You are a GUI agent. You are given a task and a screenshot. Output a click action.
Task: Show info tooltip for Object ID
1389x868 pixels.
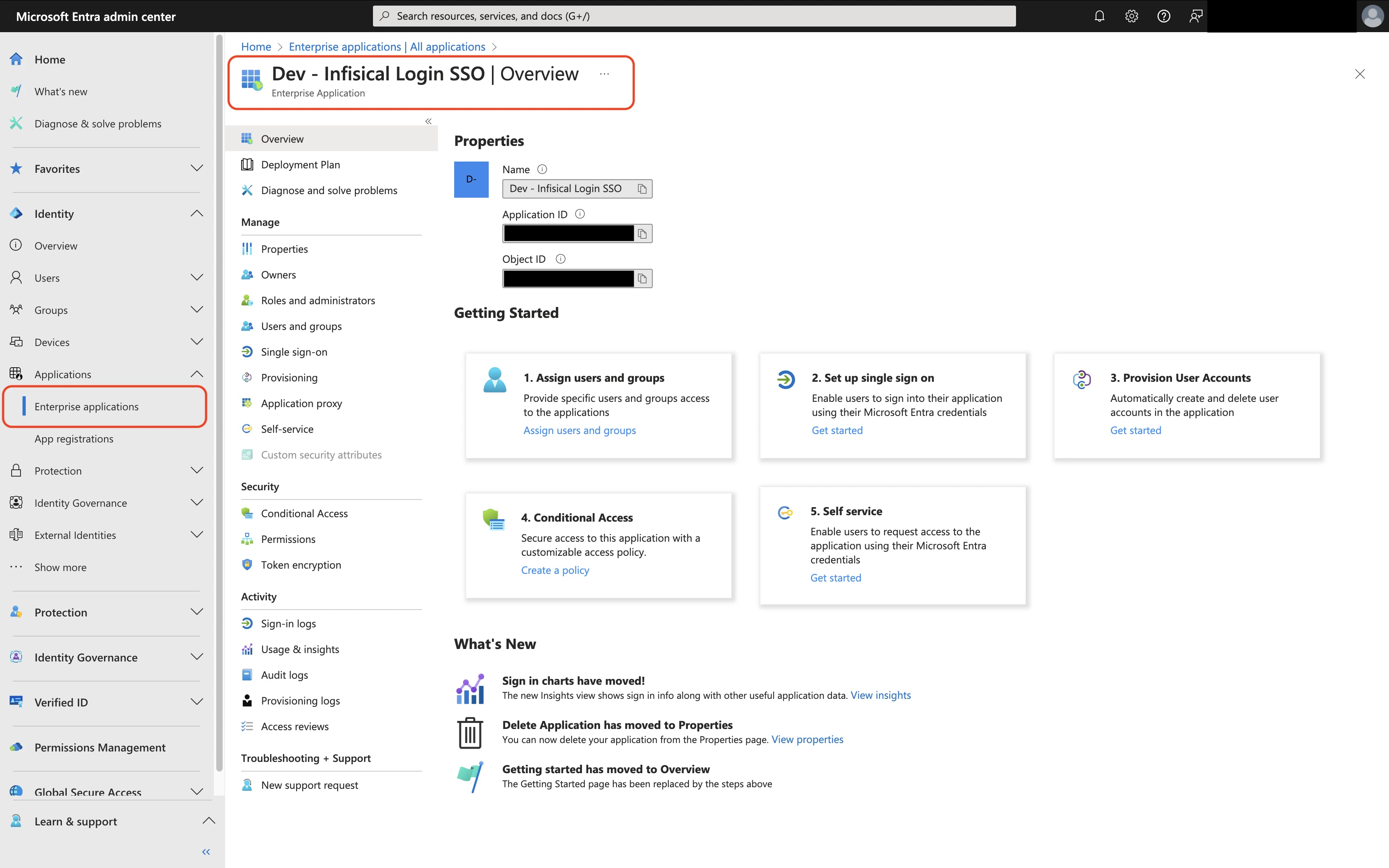[561, 259]
